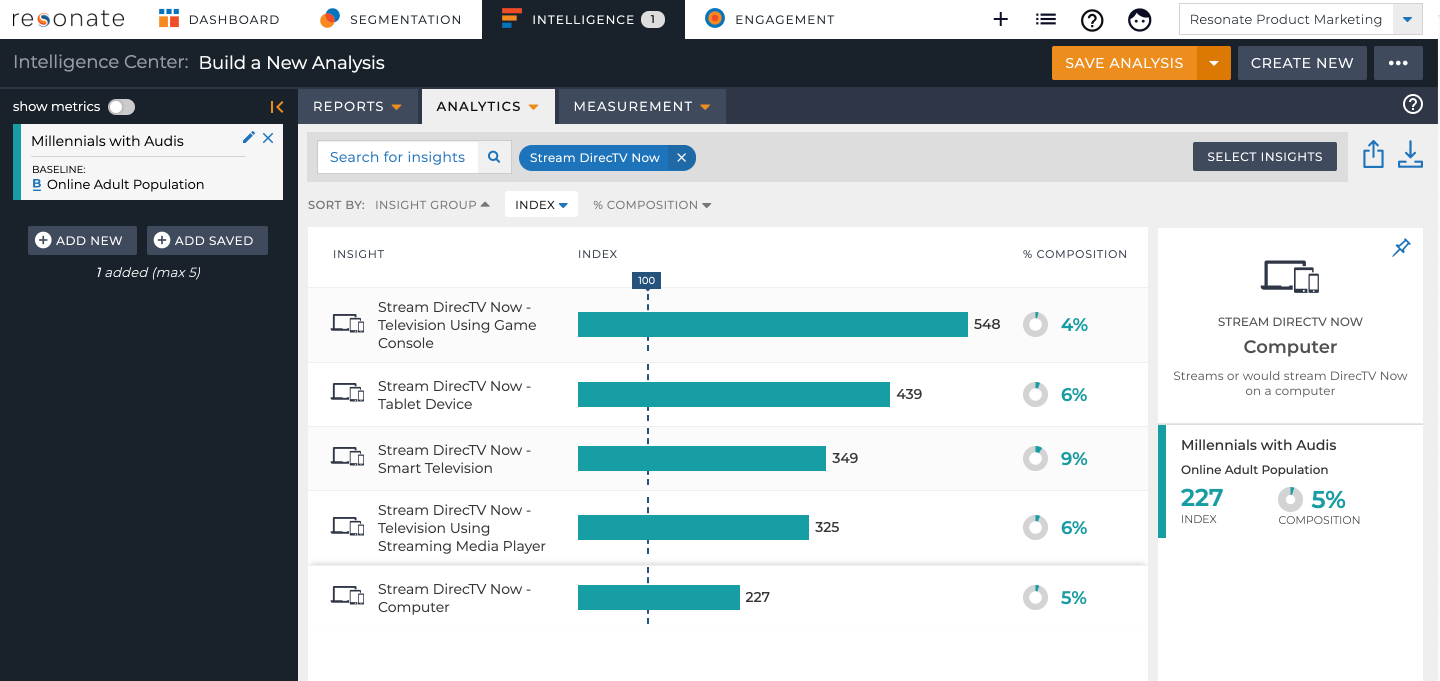
Task: Expand the Save Analysis options arrow
Action: [1214, 63]
